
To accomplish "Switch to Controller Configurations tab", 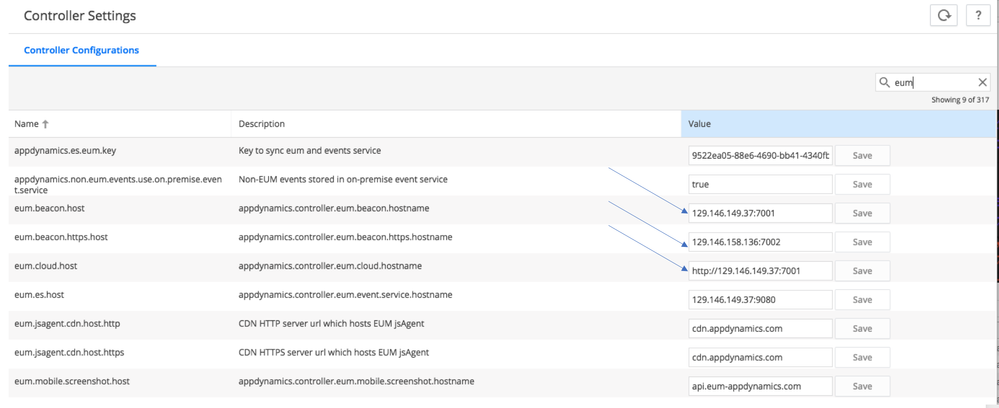I will tap(81, 50).
